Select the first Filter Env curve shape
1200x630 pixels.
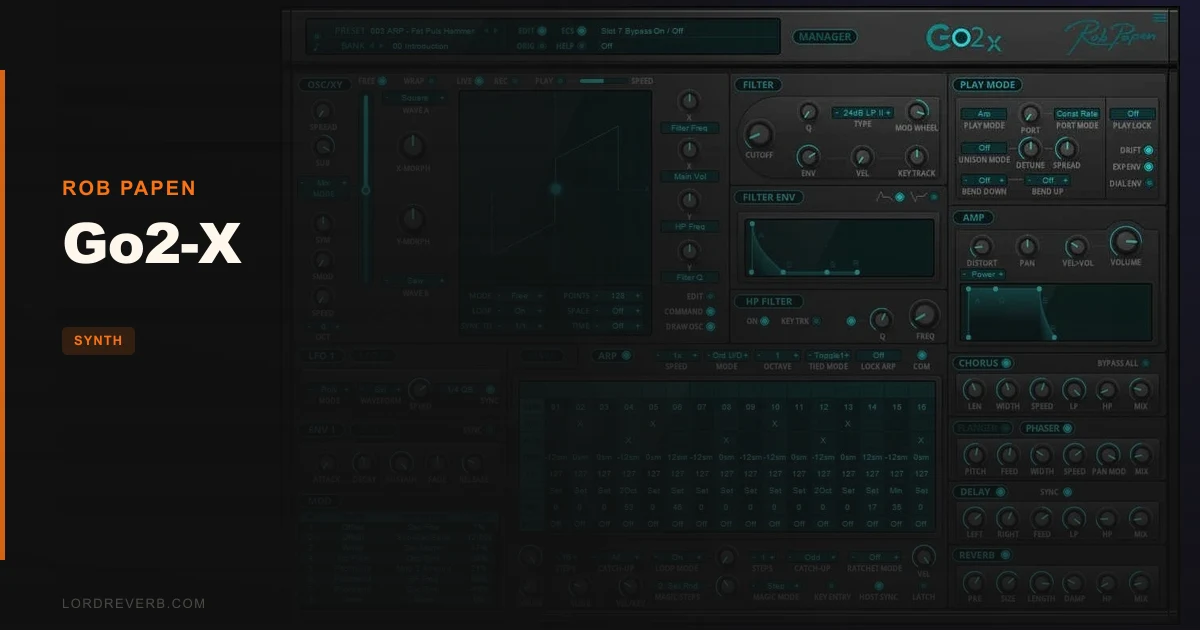(x=884, y=197)
